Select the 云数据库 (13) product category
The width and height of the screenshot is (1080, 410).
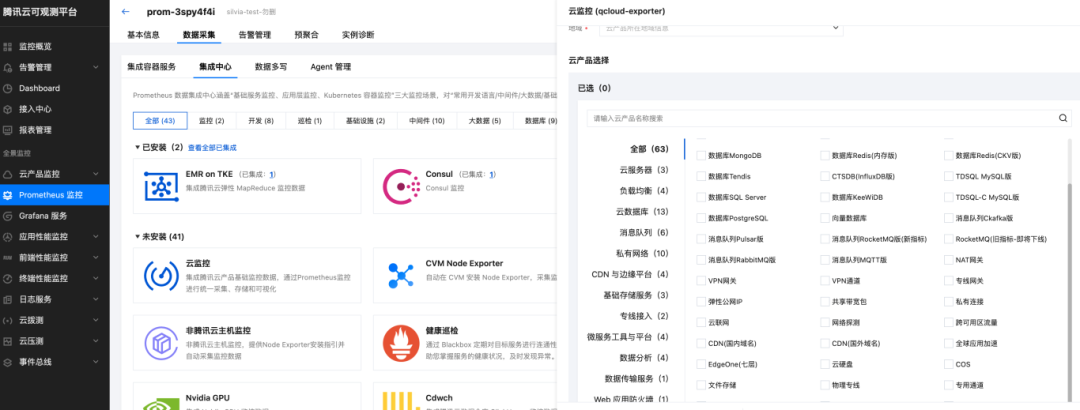click(x=642, y=212)
